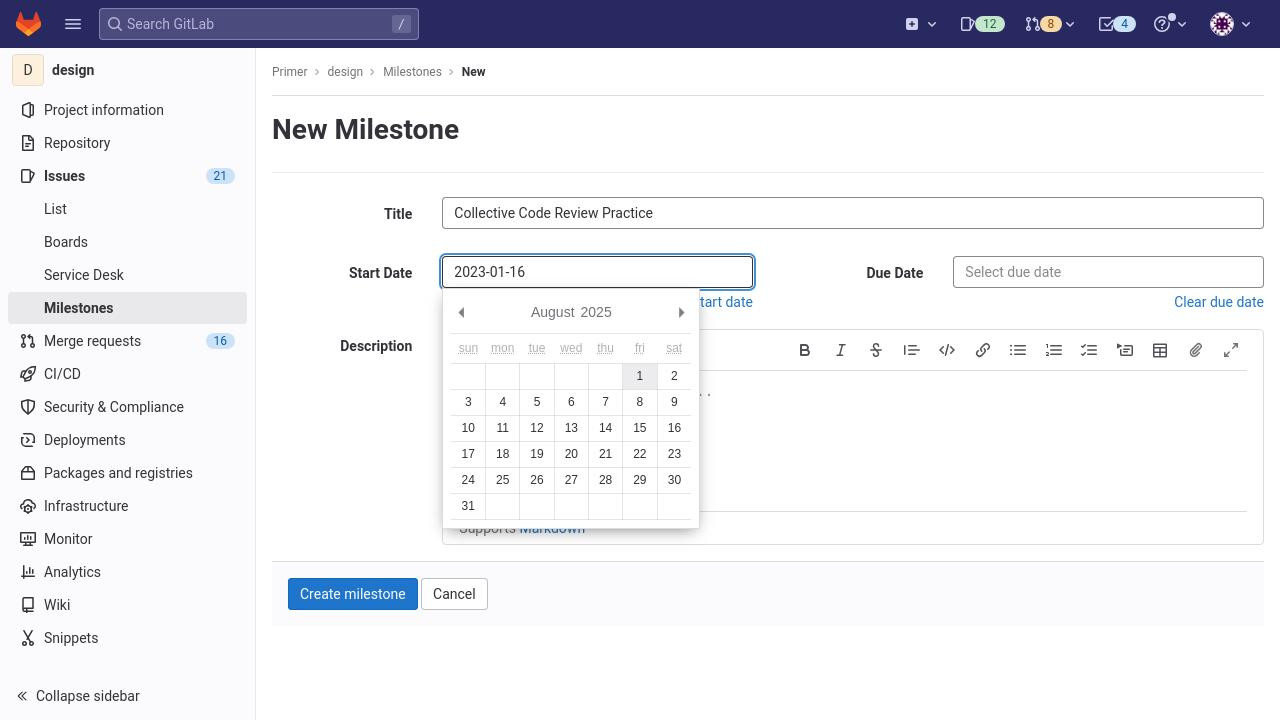Open Repository section in sidebar
The height and width of the screenshot is (720, 1280).
(127, 143)
